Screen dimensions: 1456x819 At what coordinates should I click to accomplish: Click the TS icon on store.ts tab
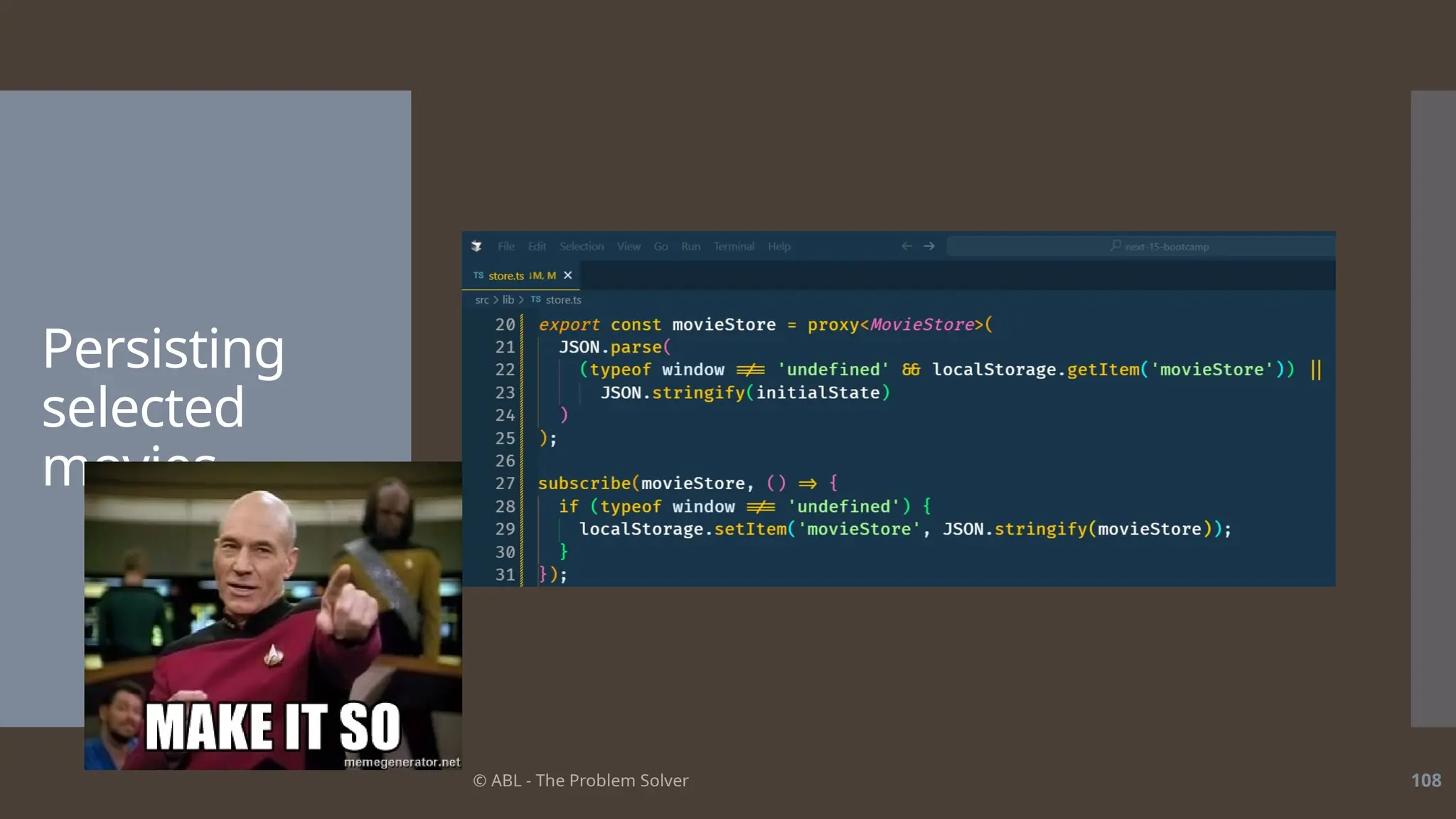click(x=478, y=275)
